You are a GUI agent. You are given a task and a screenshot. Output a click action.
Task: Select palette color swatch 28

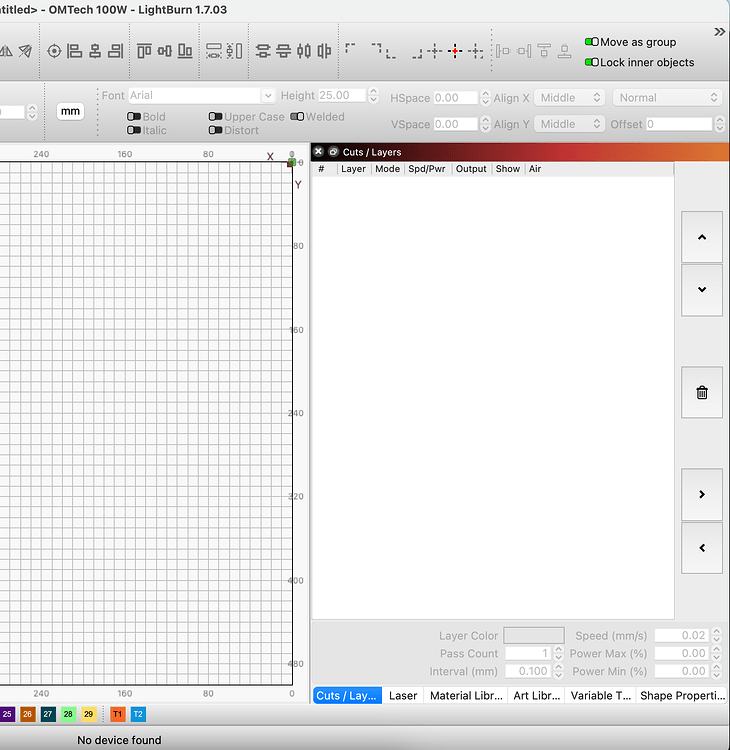pyautogui.click(x=68, y=714)
